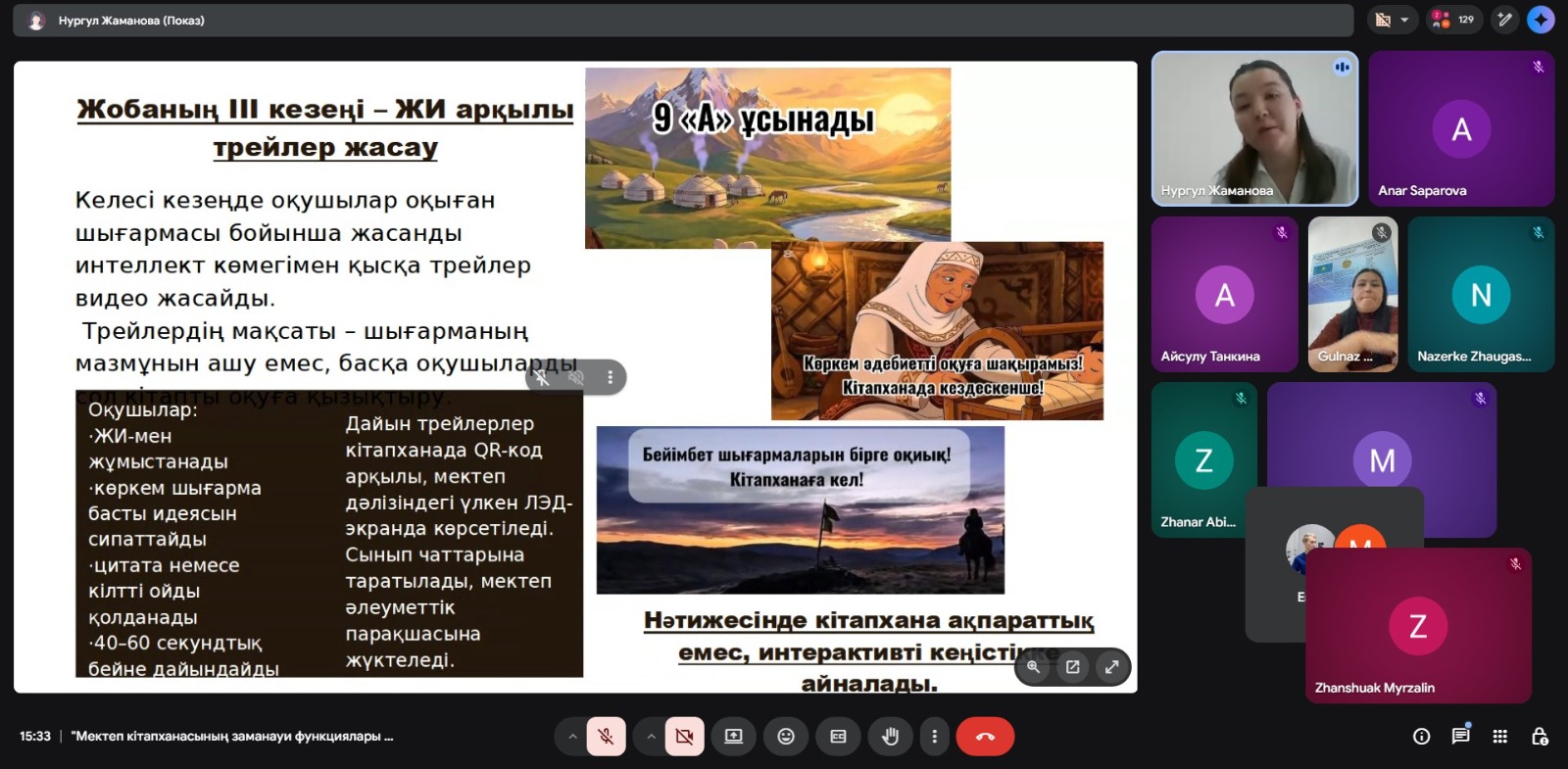Open more options three-dot menu in toolbar
This screenshot has width=1568, height=769.
pos(934,737)
